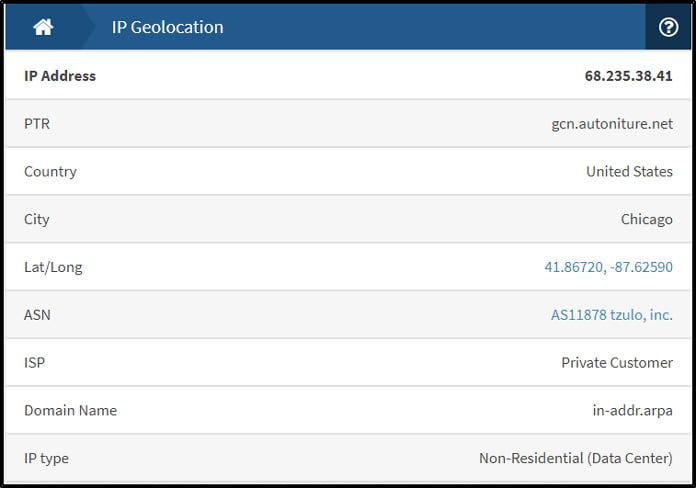Click the PTR value gcn.autoniture.net
696x488 pixels.
(612, 124)
